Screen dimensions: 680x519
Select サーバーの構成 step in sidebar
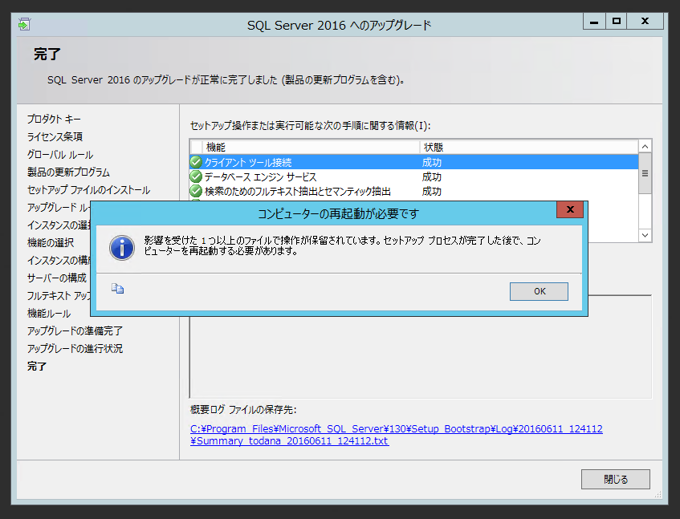56,278
